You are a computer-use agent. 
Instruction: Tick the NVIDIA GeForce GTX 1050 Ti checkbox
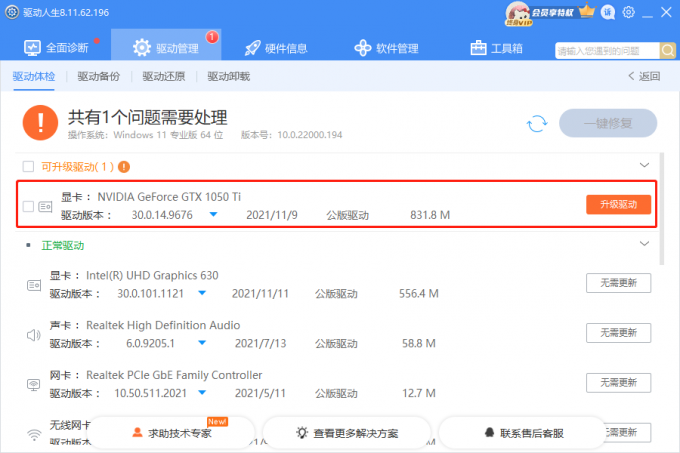[x=28, y=206]
